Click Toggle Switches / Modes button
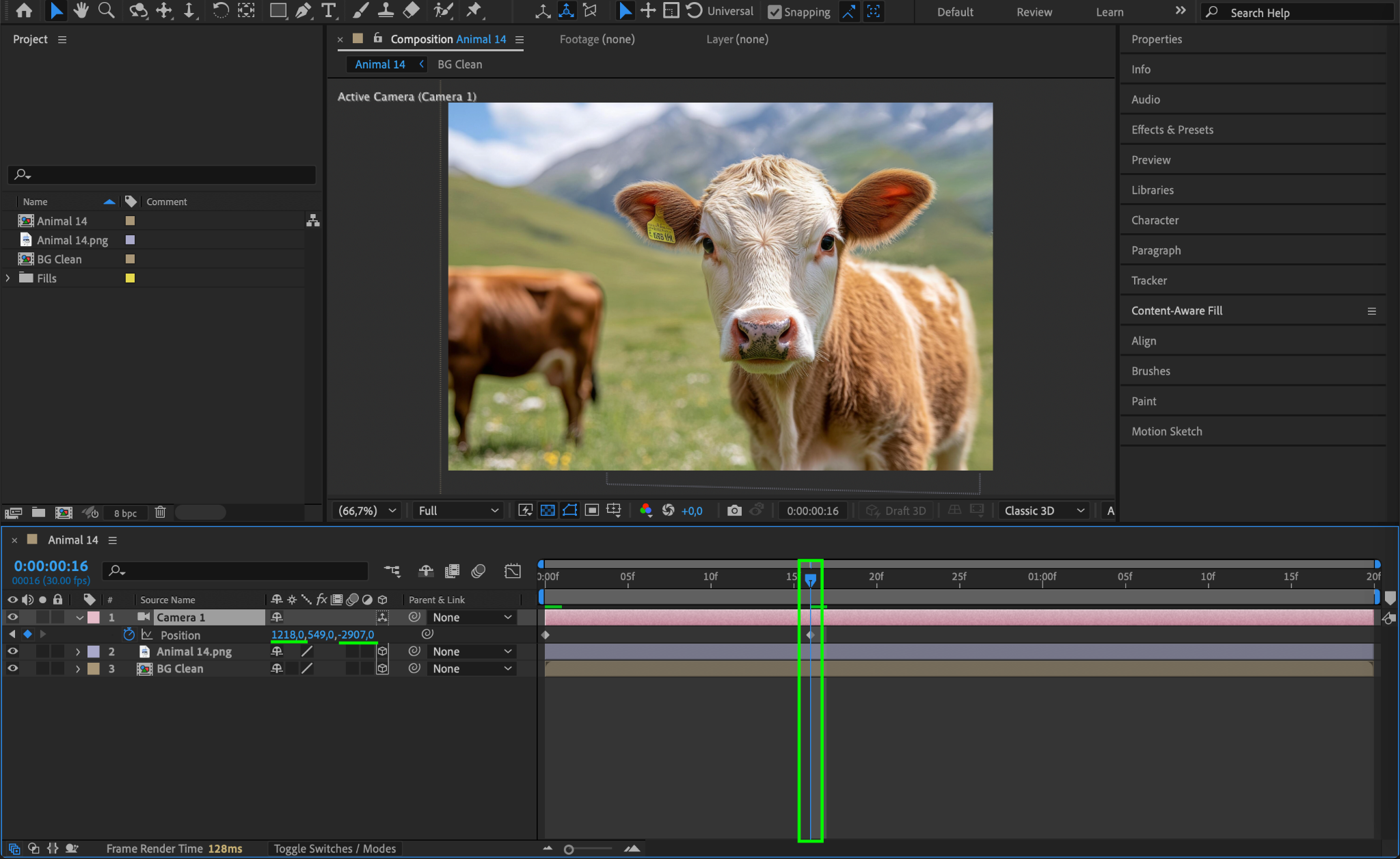The image size is (1400, 859). pos(334,848)
